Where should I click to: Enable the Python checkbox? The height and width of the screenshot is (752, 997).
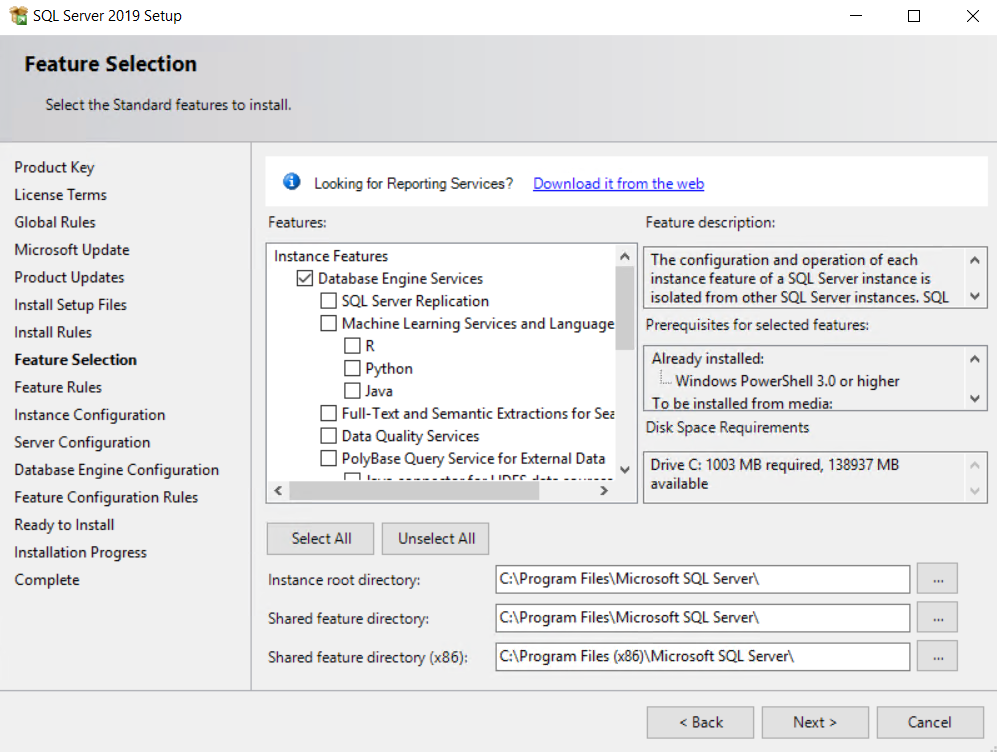(352, 369)
